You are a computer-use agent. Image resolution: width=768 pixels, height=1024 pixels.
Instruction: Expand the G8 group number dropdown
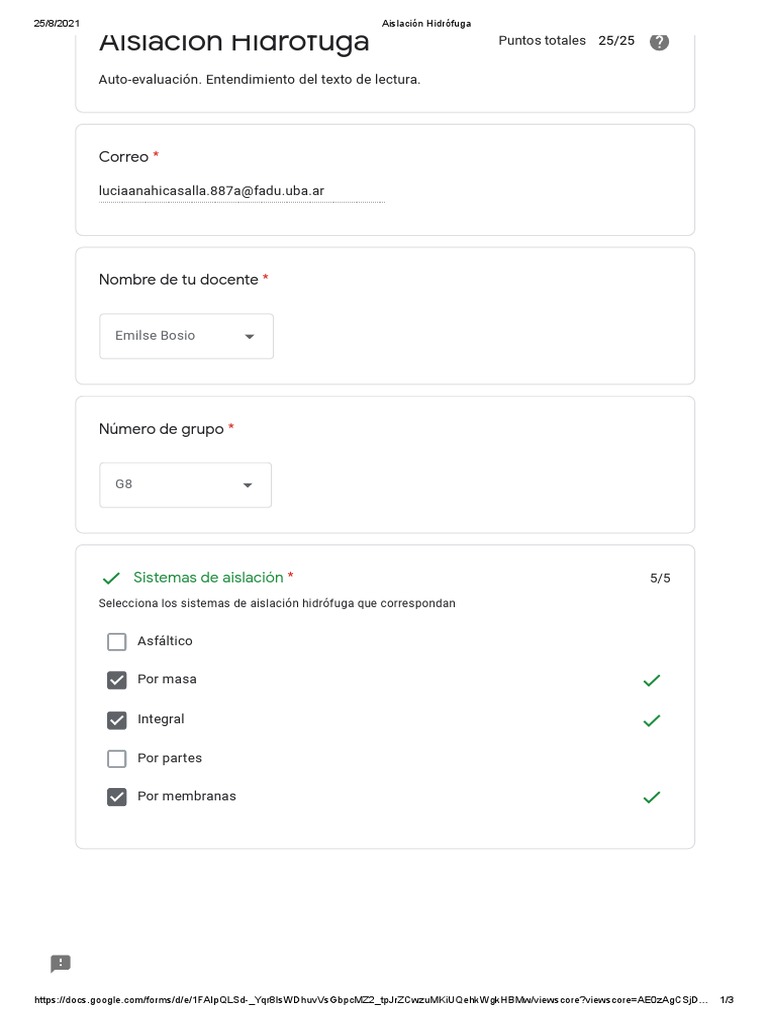(x=185, y=485)
